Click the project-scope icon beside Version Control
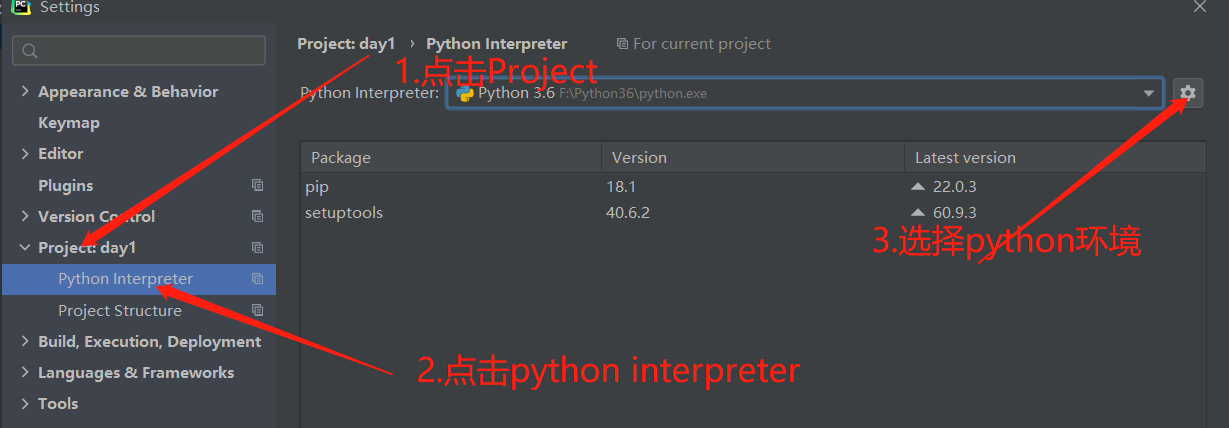Screen dimensions: 1229x428 [x=257, y=216]
